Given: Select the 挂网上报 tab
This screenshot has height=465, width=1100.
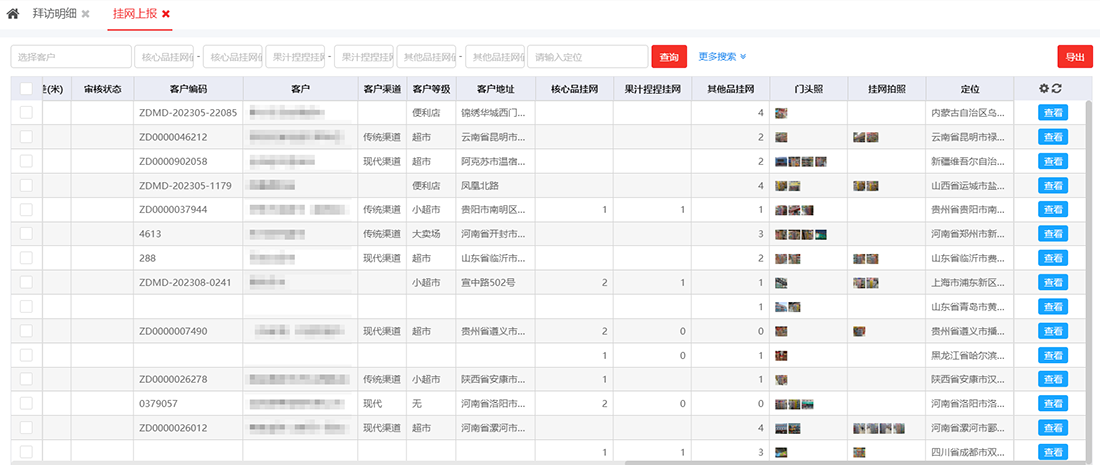Looking at the screenshot, I should (134, 14).
